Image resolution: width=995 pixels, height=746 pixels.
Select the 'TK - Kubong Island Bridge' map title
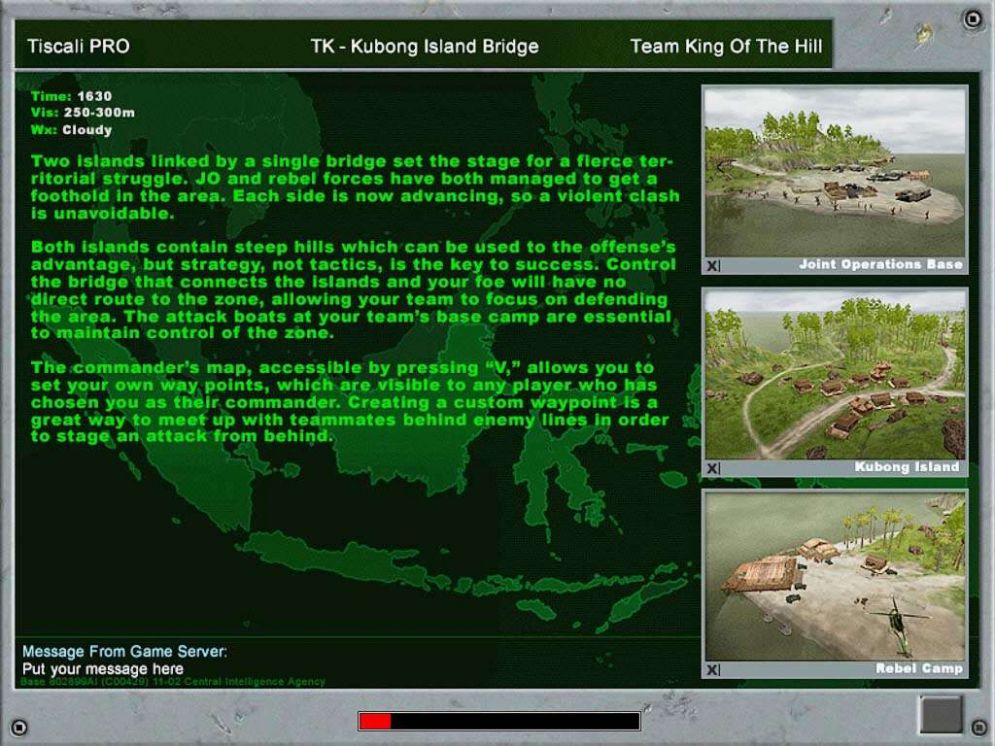425,46
